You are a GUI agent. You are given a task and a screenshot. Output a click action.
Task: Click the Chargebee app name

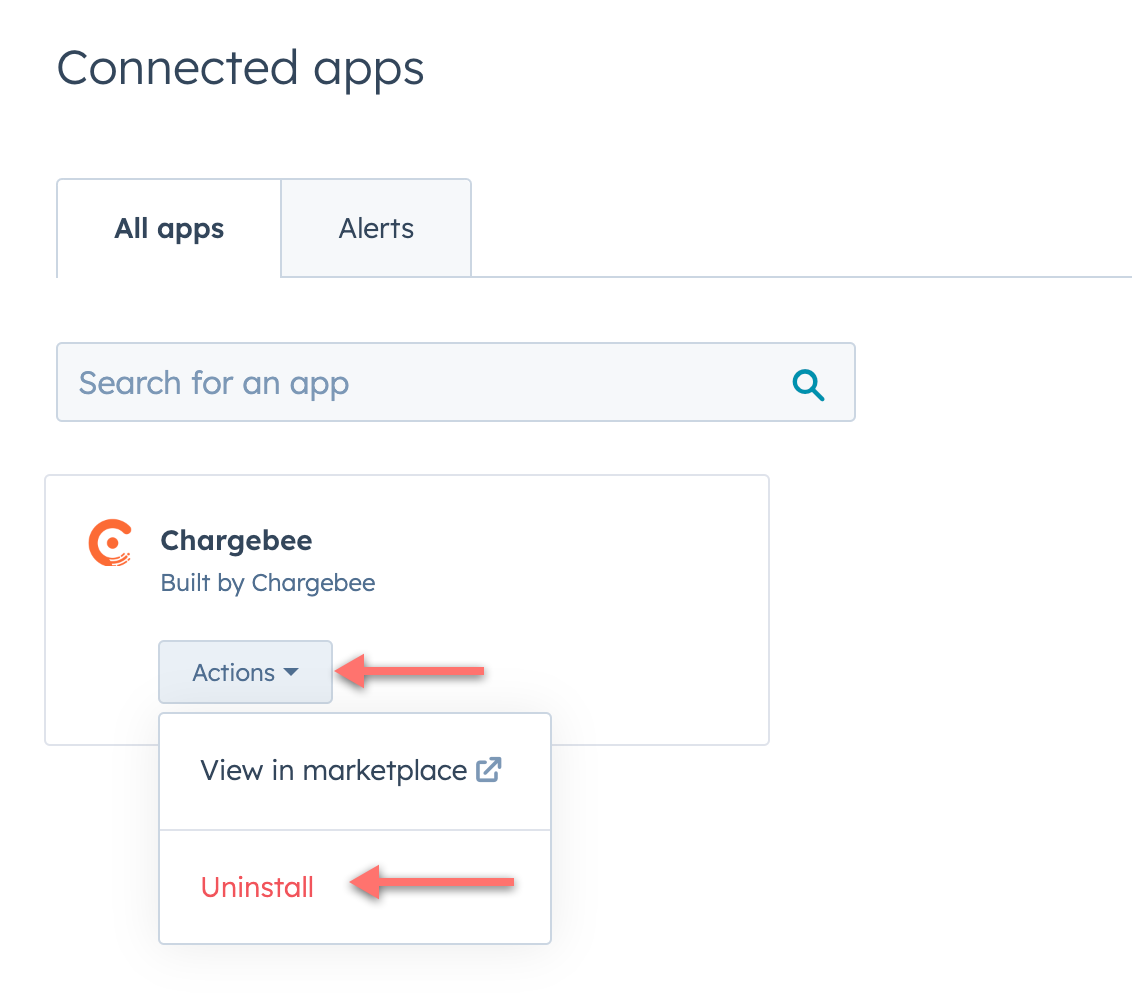[x=236, y=541]
